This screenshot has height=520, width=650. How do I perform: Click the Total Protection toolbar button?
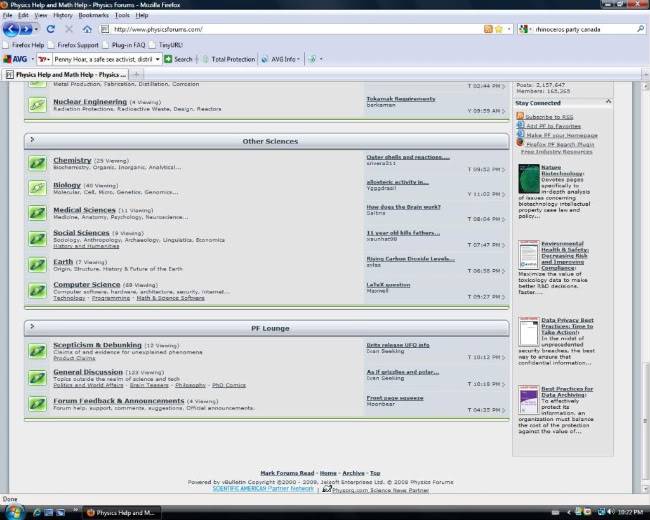tap(228, 59)
